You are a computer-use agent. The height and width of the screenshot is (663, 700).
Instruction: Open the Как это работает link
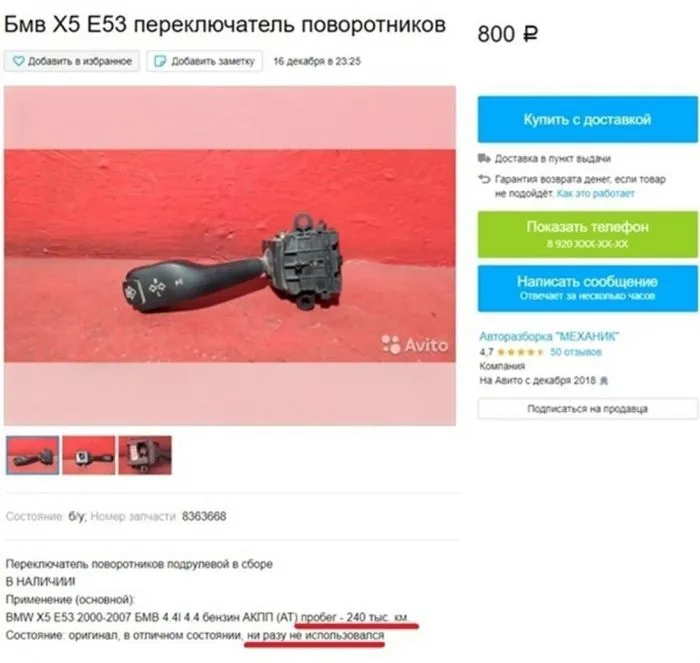596,193
